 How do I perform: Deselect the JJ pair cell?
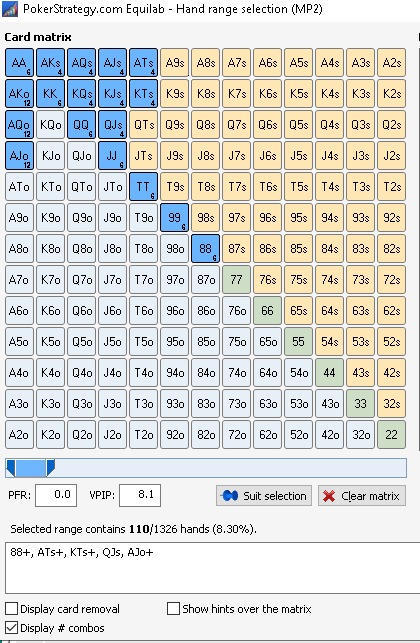[112, 155]
